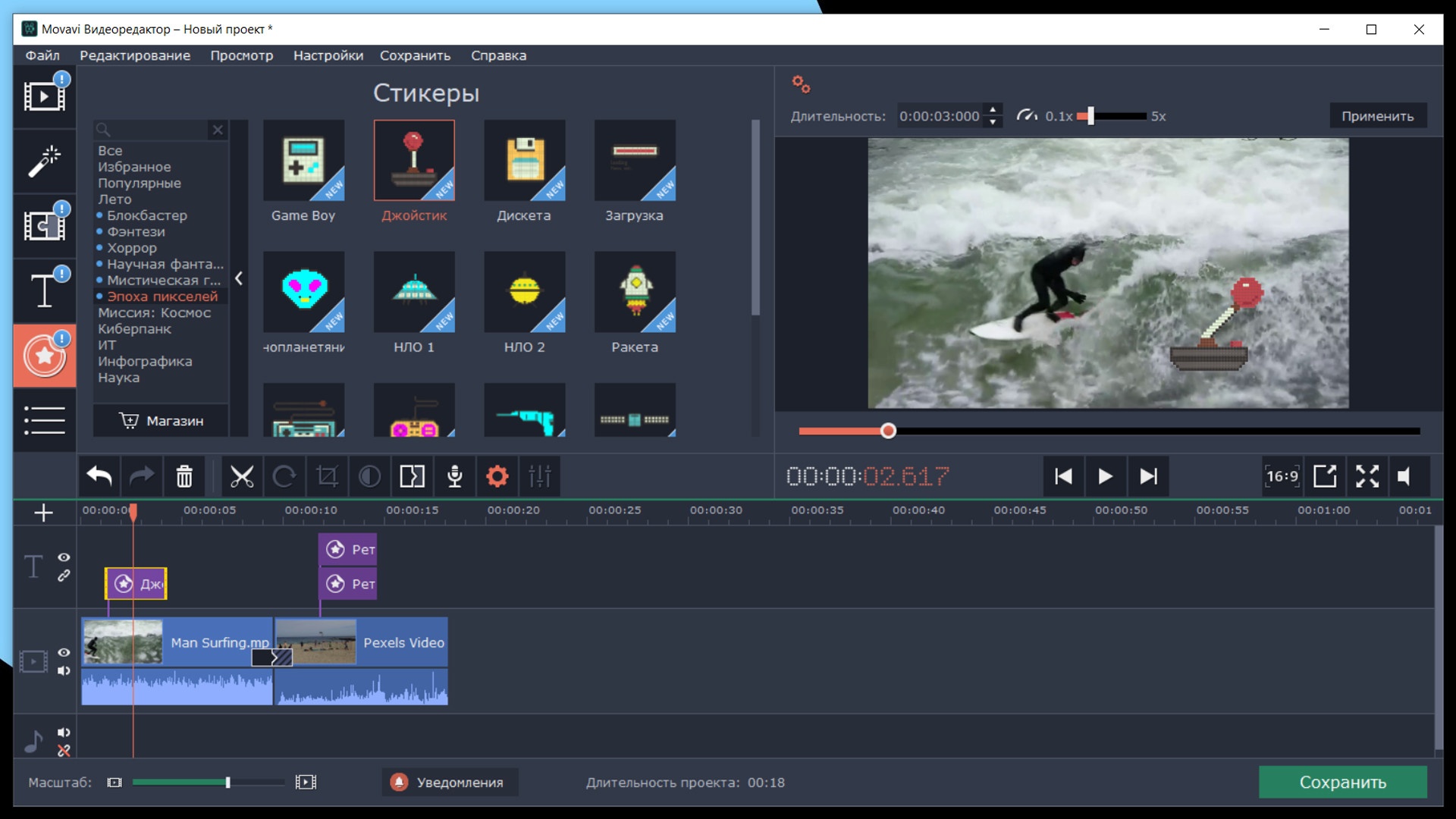Open the Магазин sticker store
1456x819 pixels.
(160, 420)
